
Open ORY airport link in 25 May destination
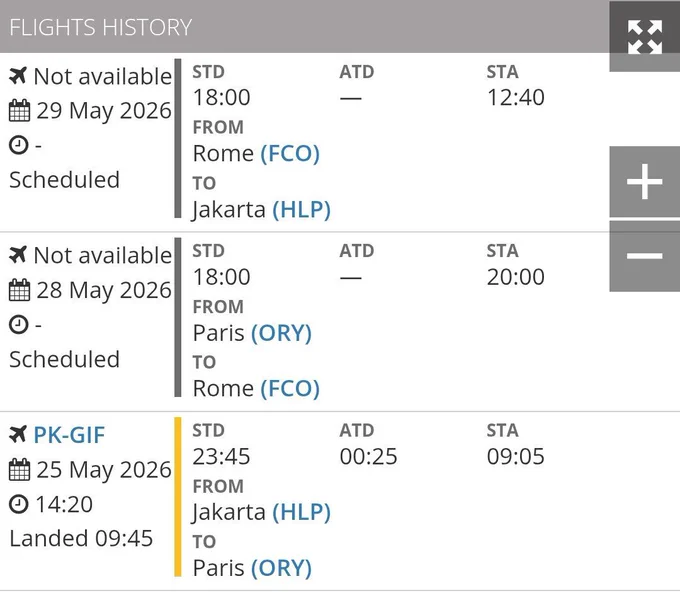click(281, 568)
